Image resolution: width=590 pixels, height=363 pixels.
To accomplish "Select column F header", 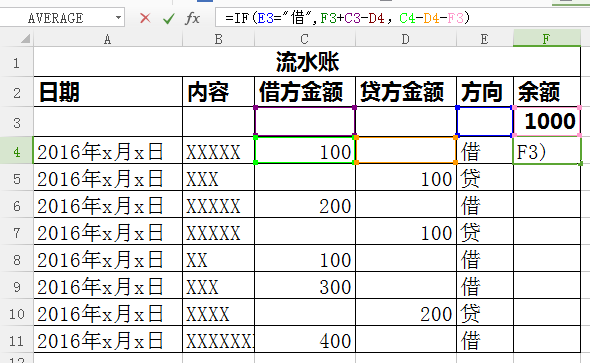I will click(547, 39).
